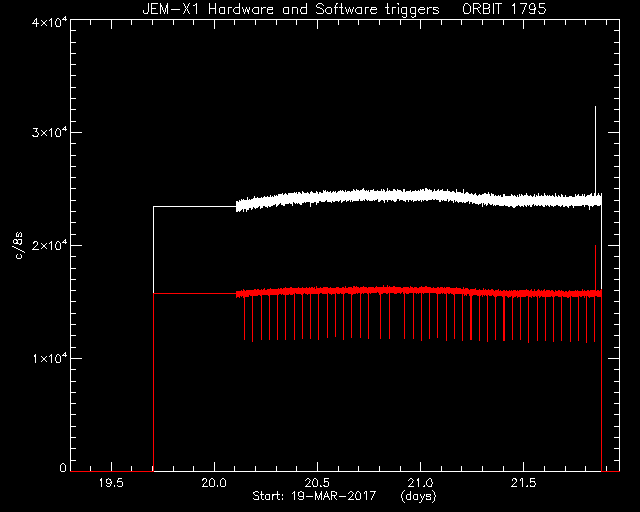Click the flat red step line segment
The height and width of the screenshot is (512, 640).
(x=195, y=293)
